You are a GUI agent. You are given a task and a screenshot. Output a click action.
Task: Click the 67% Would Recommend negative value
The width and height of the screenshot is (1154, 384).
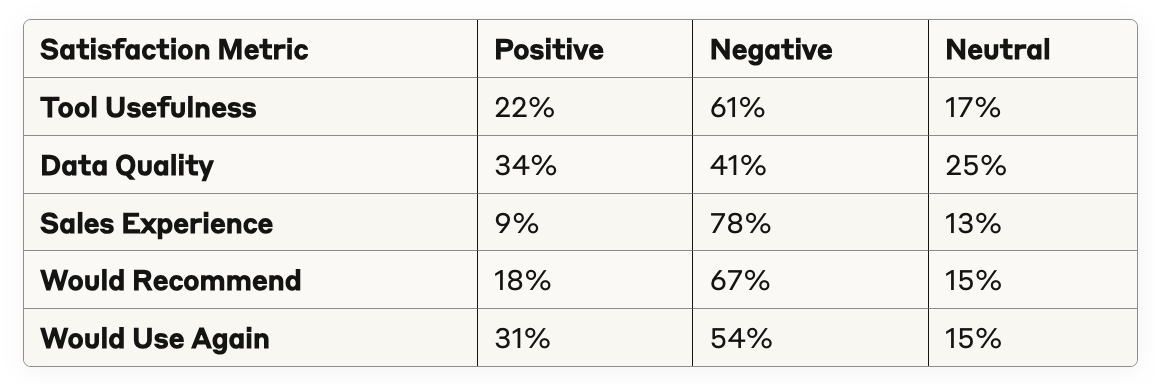[x=740, y=280]
